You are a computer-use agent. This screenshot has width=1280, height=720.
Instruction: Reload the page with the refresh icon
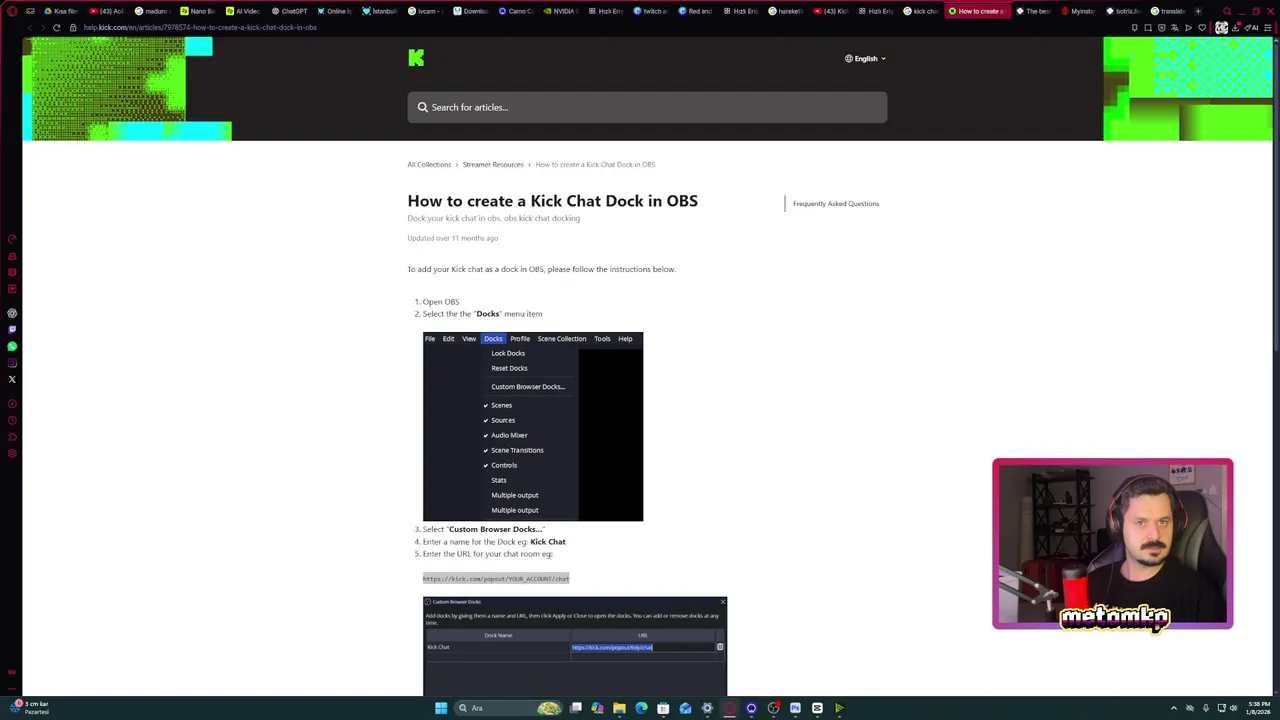click(x=56, y=27)
